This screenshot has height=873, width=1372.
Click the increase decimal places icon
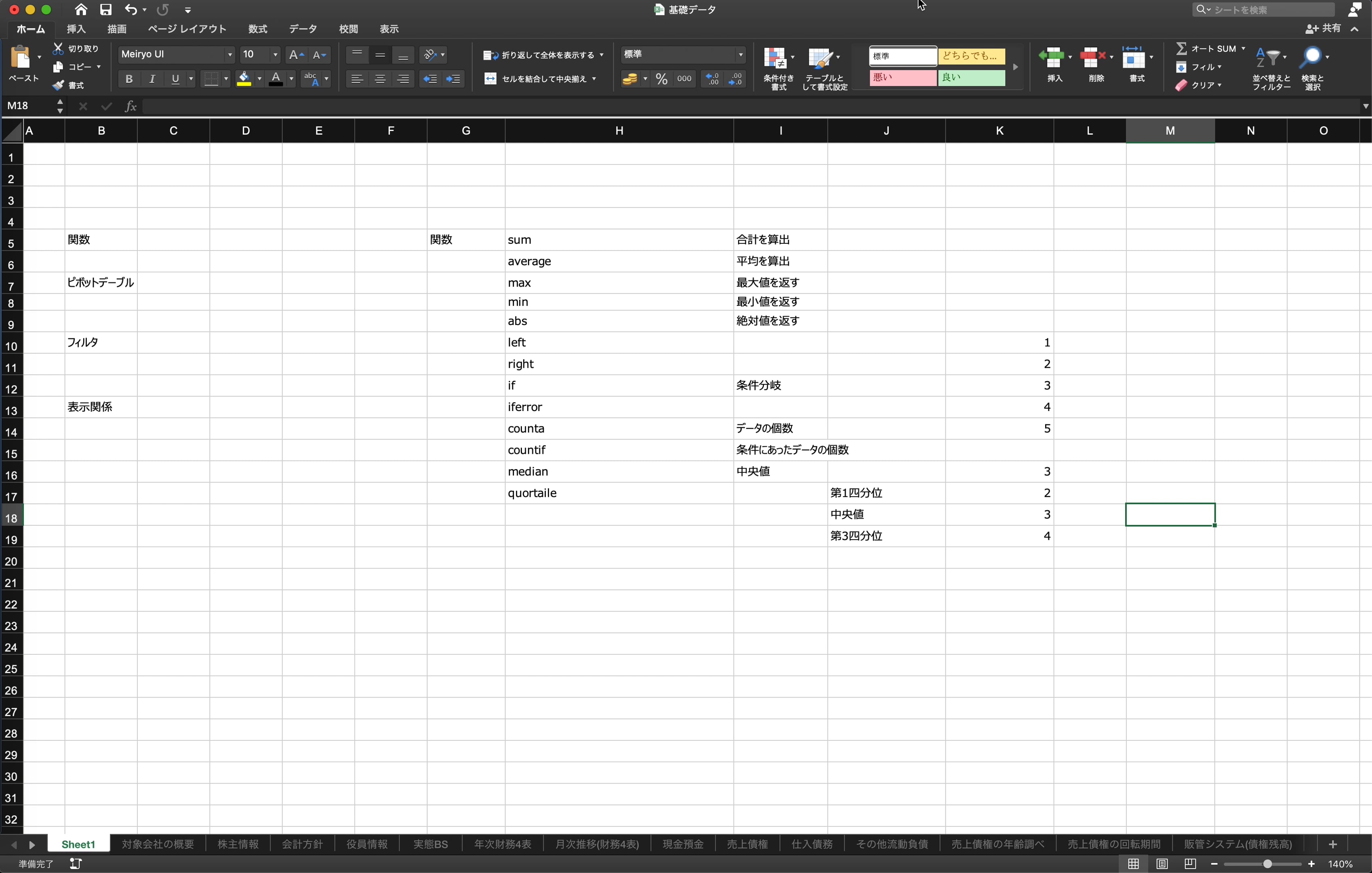711,79
